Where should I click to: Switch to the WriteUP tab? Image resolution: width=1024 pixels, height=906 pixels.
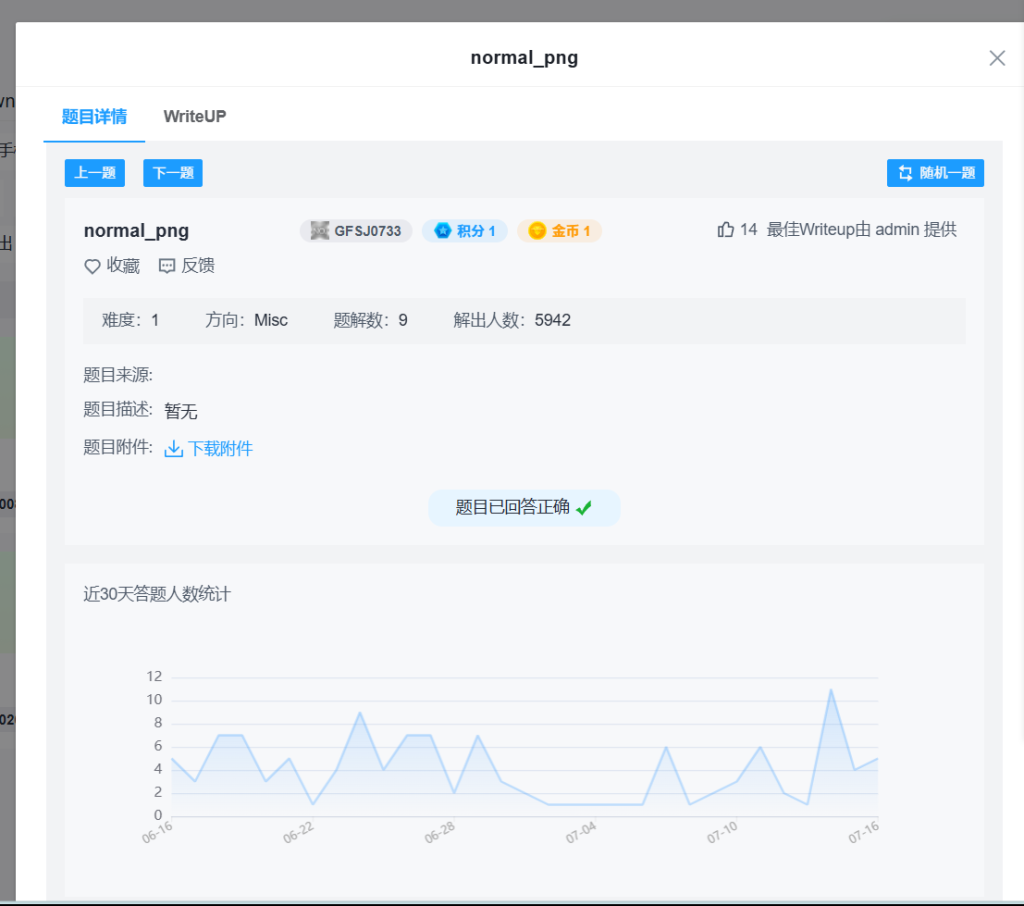tap(195, 116)
